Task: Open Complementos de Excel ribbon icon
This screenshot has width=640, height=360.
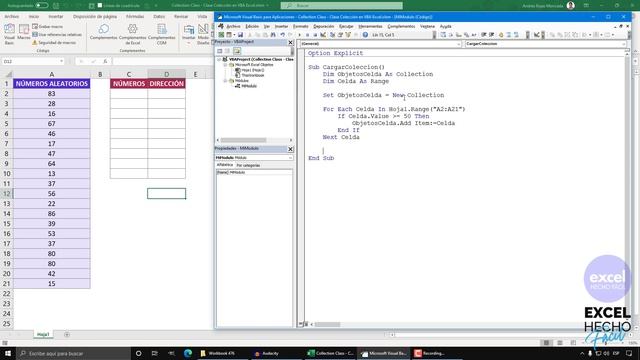Action: coord(133,34)
